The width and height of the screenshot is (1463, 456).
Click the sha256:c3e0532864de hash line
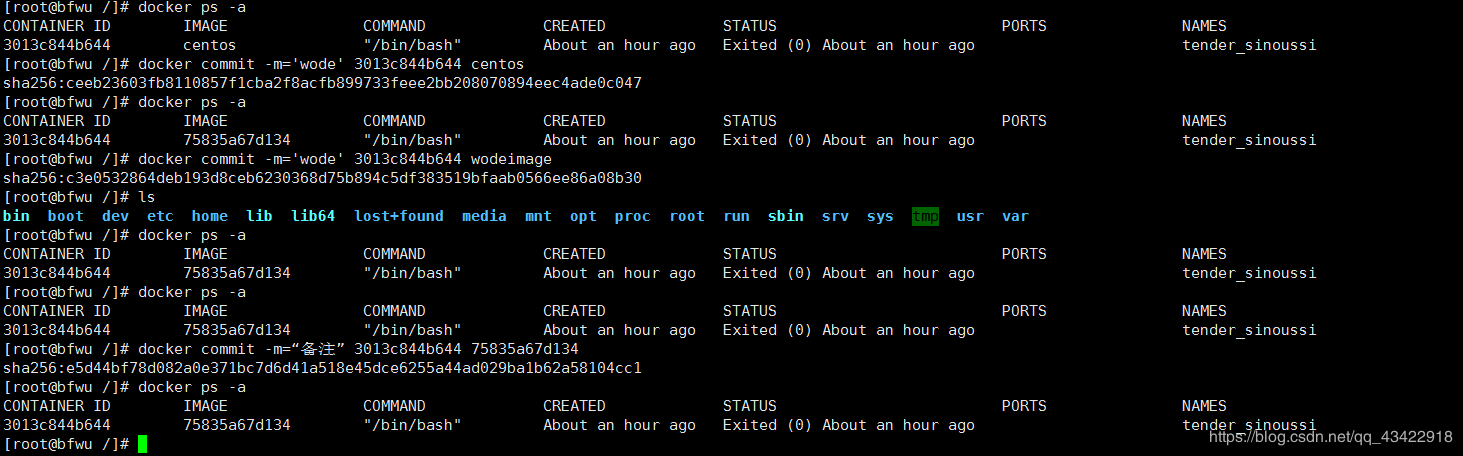click(x=322, y=178)
